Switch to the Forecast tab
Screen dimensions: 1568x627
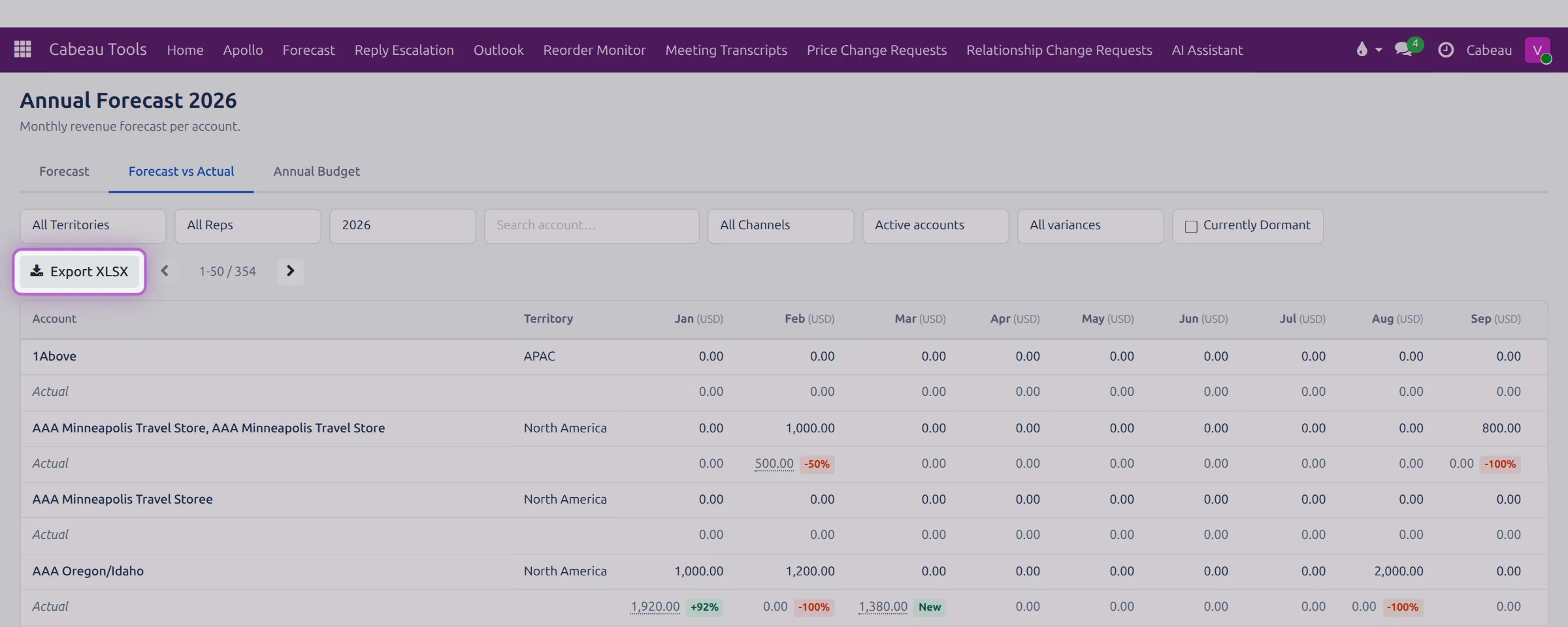[x=64, y=172]
